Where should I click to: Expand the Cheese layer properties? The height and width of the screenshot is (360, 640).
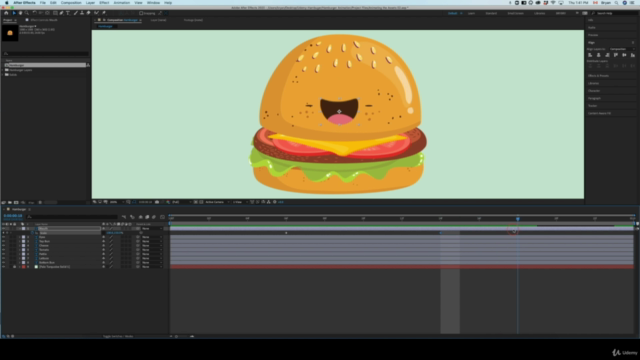(19, 246)
